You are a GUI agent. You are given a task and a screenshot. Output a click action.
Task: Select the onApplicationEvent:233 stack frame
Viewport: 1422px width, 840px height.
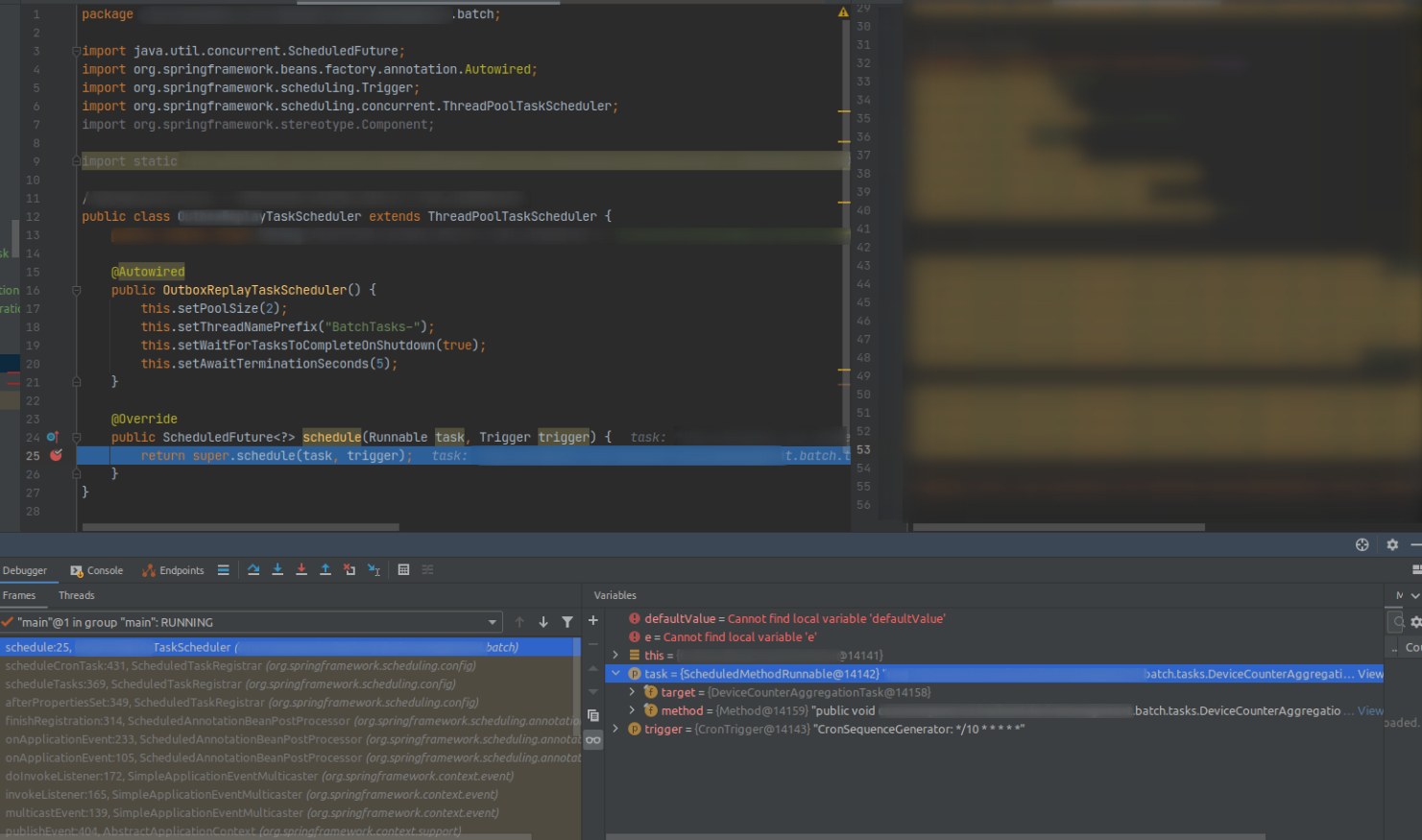tap(288, 739)
